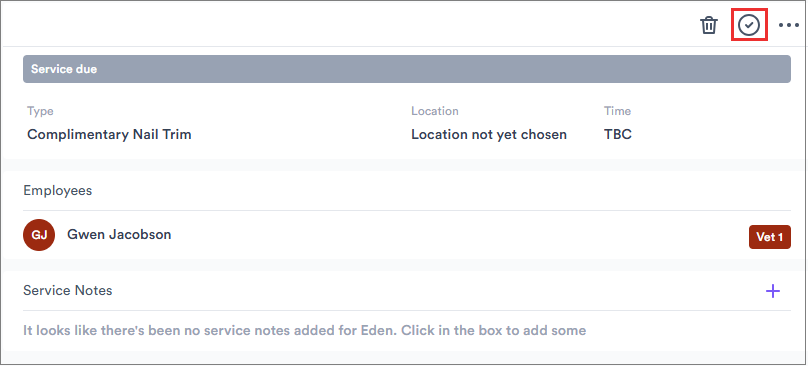Click the empty service notes hint text

point(305,330)
